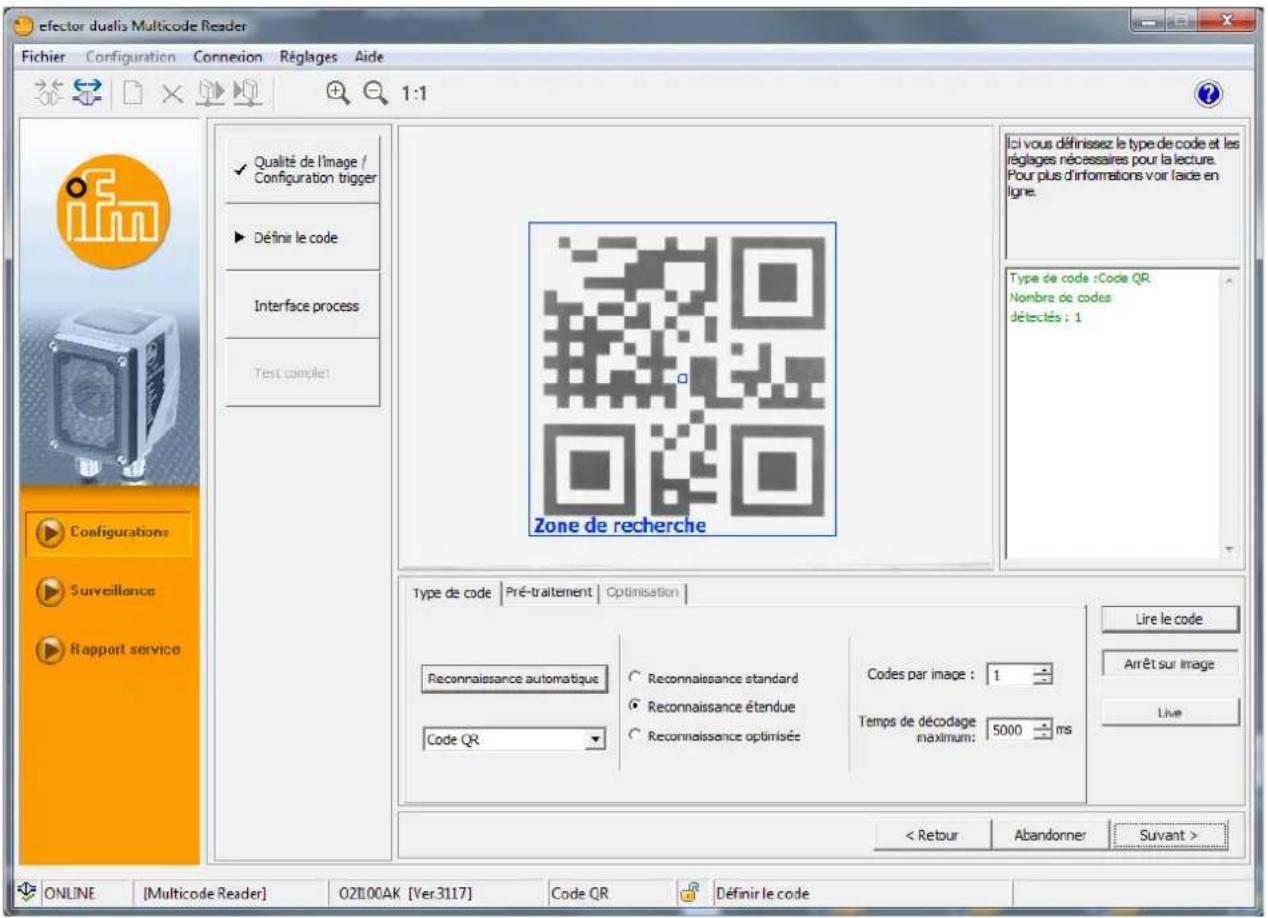Image resolution: width=1268 pixels, height=918 pixels.
Task: Reset view with the 1:1 button
Action: [412, 94]
